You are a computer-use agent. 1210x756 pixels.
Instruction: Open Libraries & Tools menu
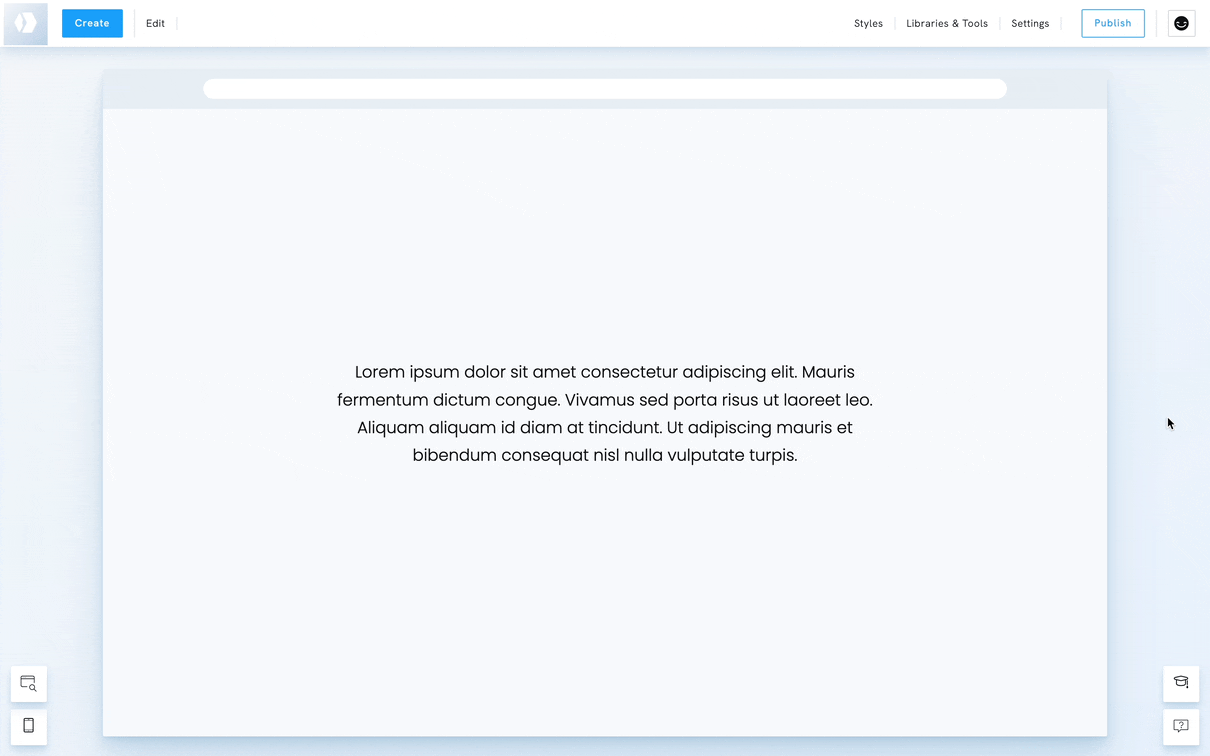[x=946, y=23]
